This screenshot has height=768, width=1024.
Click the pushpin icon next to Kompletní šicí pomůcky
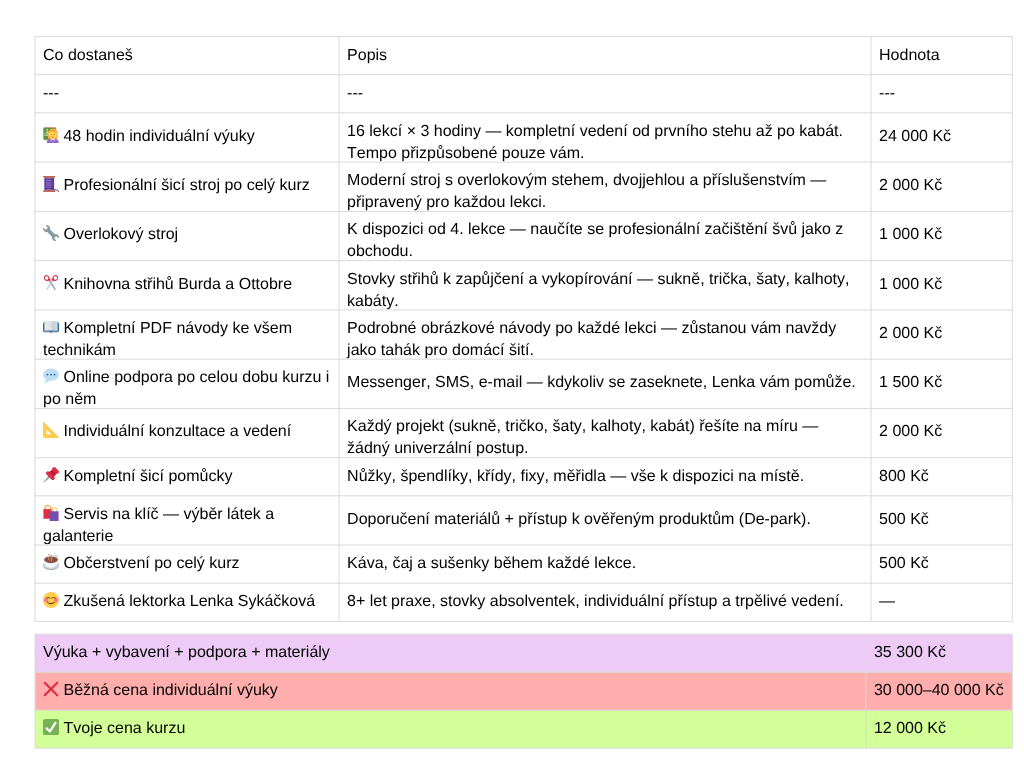(51, 475)
